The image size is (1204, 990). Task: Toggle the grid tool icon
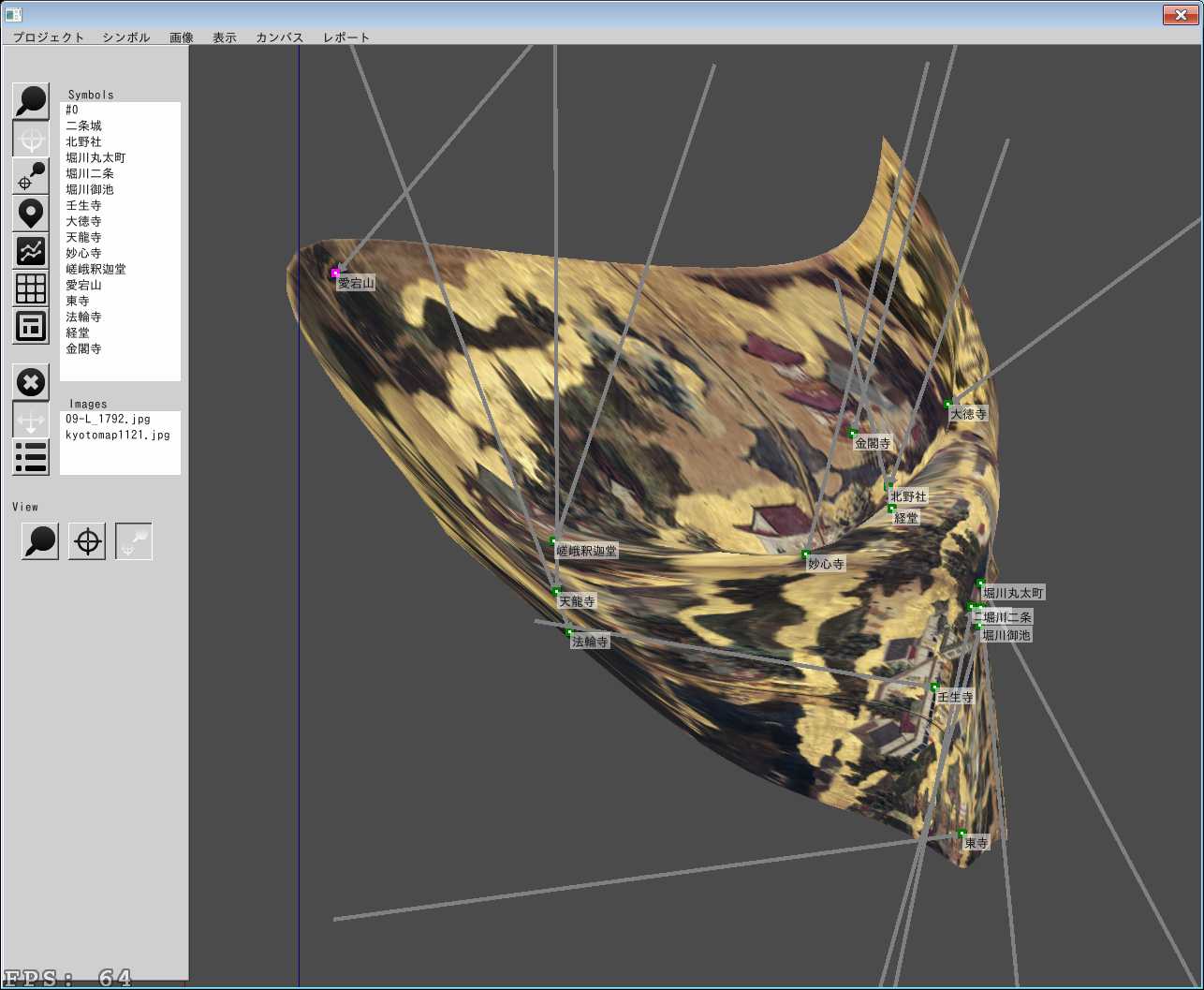click(x=31, y=288)
